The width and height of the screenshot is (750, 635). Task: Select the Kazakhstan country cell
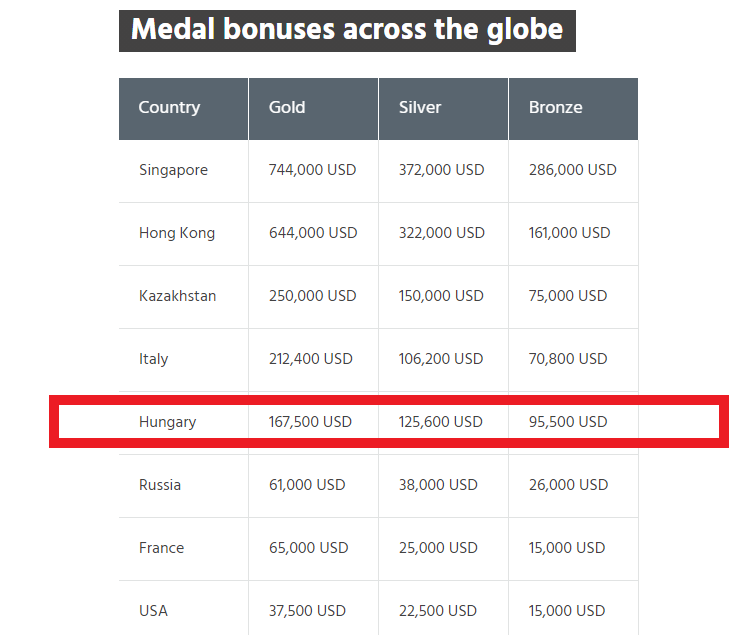tap(184, 297)
